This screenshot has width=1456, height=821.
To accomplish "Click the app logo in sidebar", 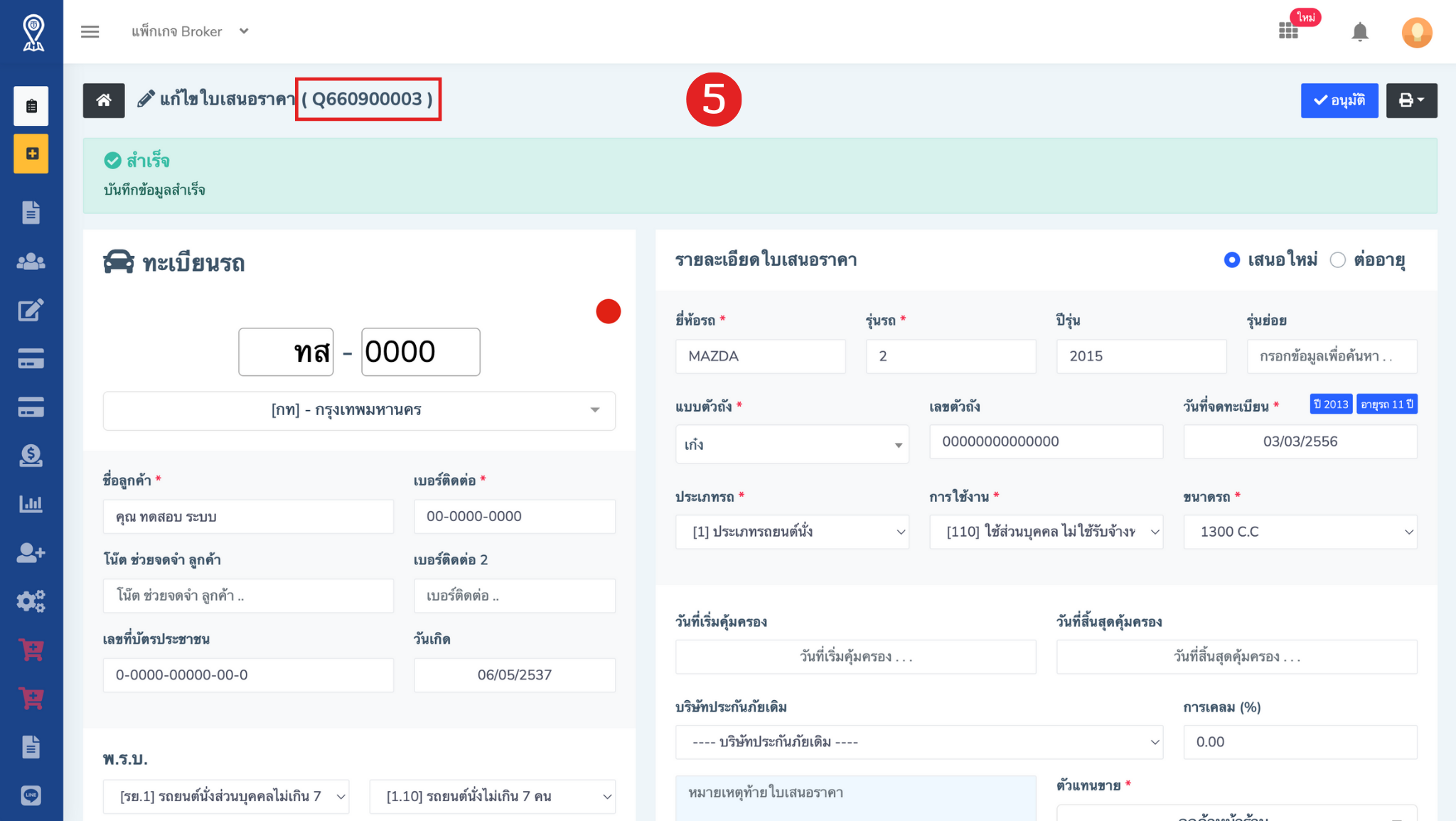I will 33,33.
